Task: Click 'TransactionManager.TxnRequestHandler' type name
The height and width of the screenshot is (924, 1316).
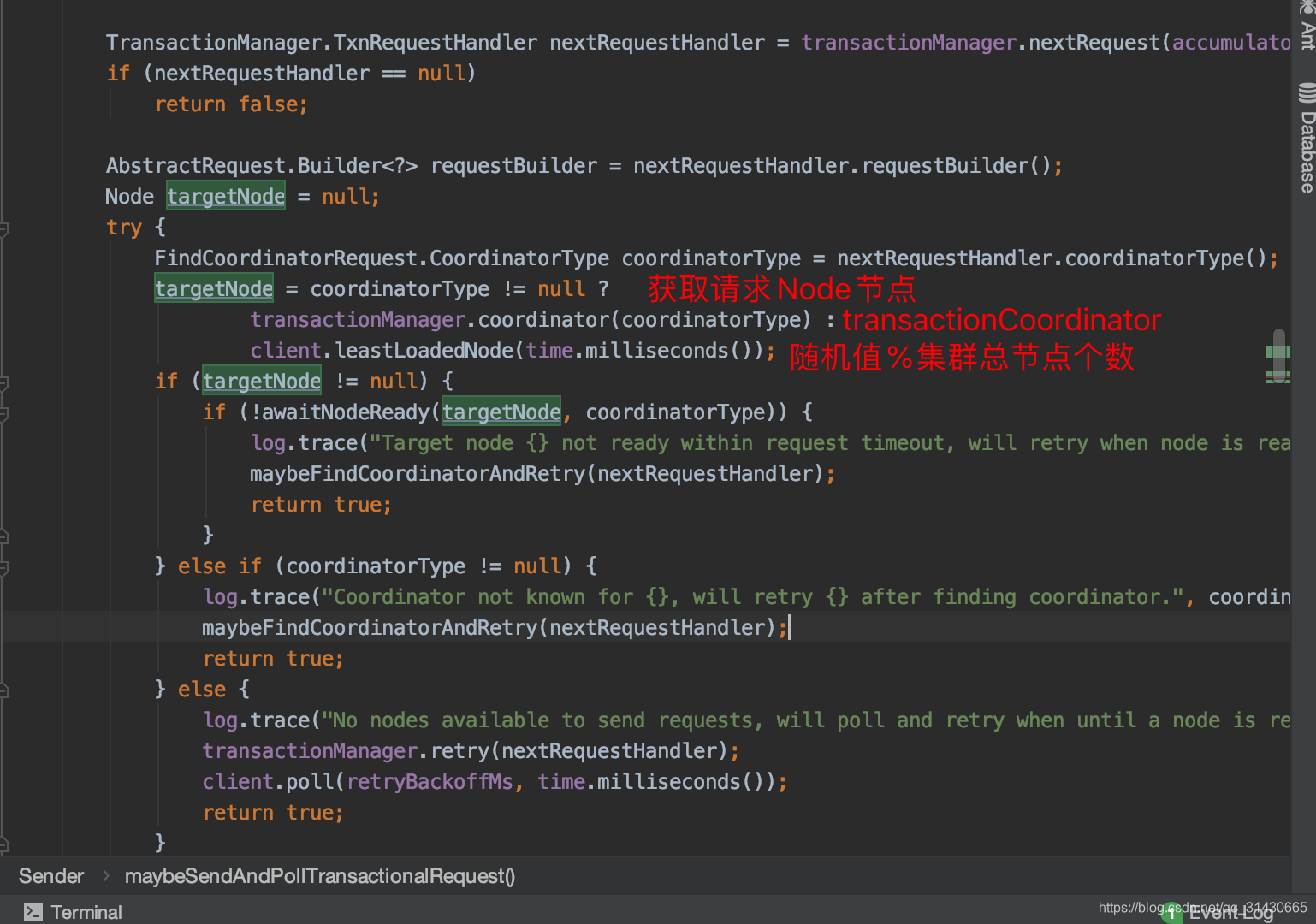Action: tap(322, 43)
